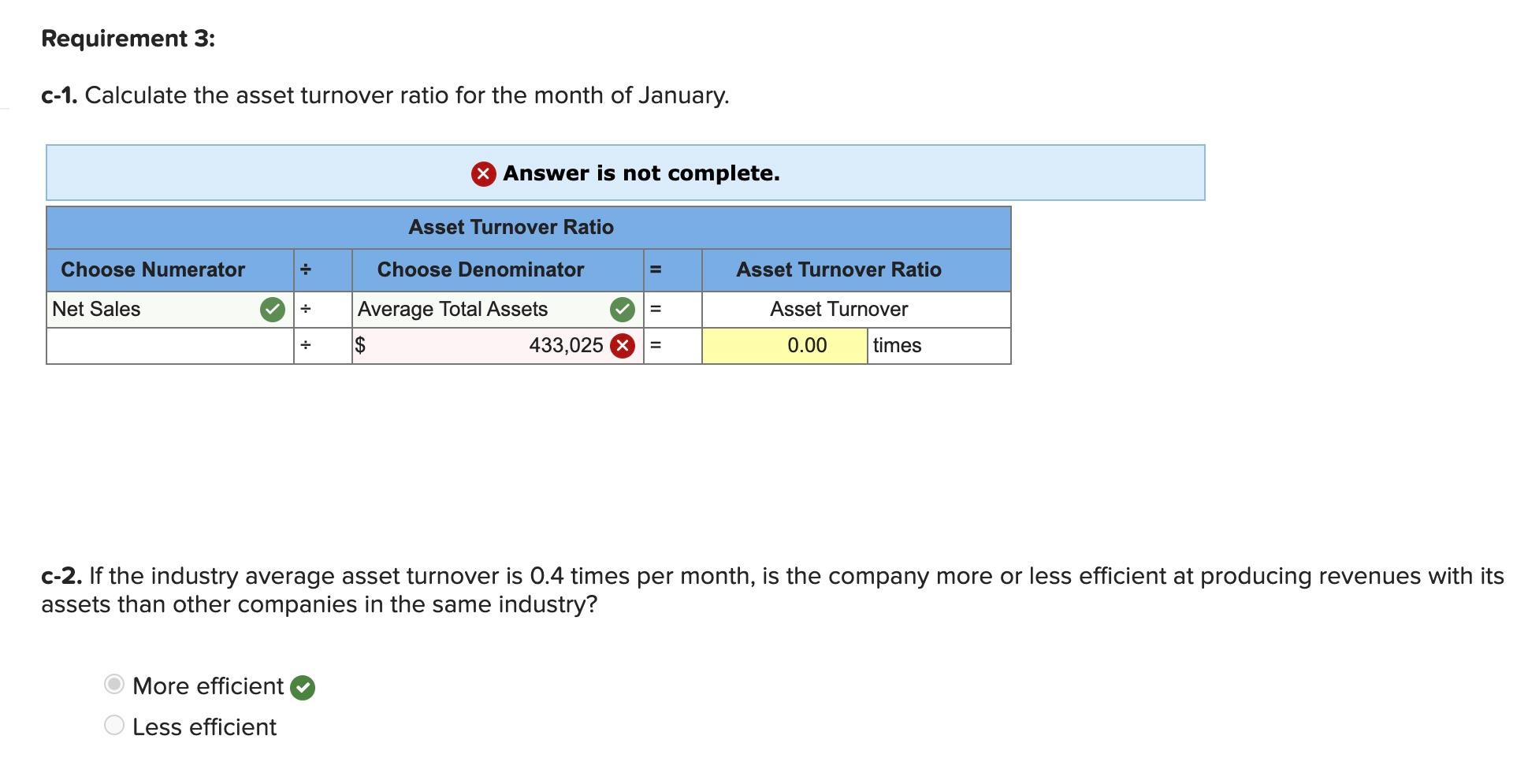Image resolution: width=1528 pixels, height=784 pixels.
Task: Select the Less efficient radio button
Action: tap(113, 726)
